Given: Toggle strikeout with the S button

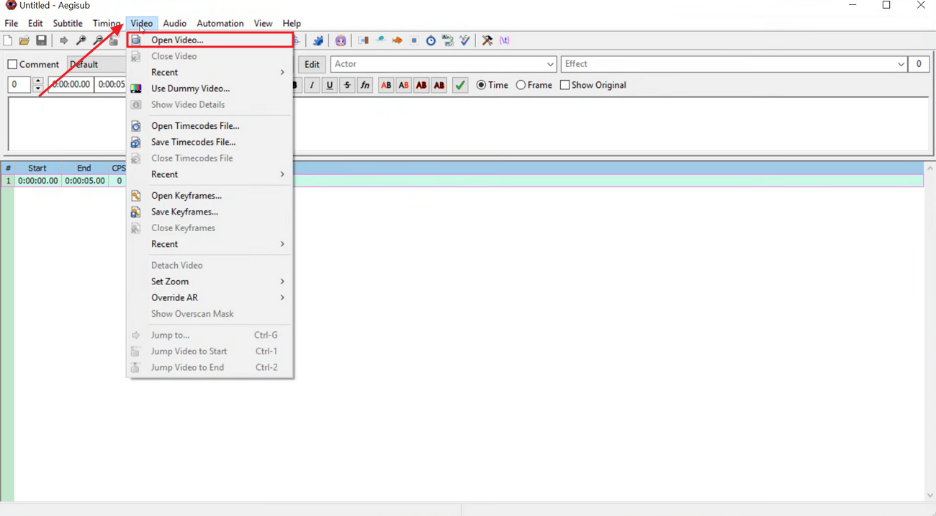Looking at the screenshot, I should point(347,85).
